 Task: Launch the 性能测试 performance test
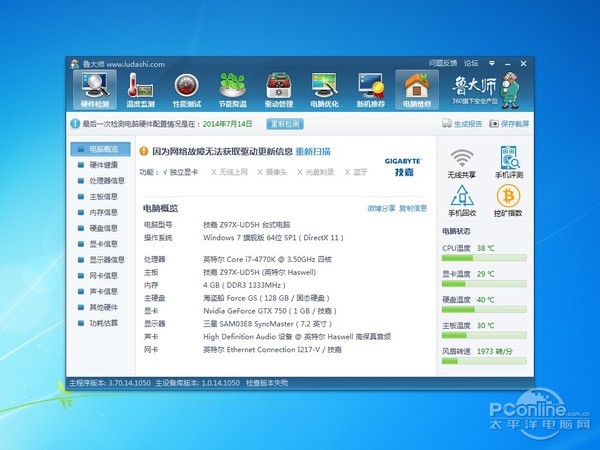point(187,90)
